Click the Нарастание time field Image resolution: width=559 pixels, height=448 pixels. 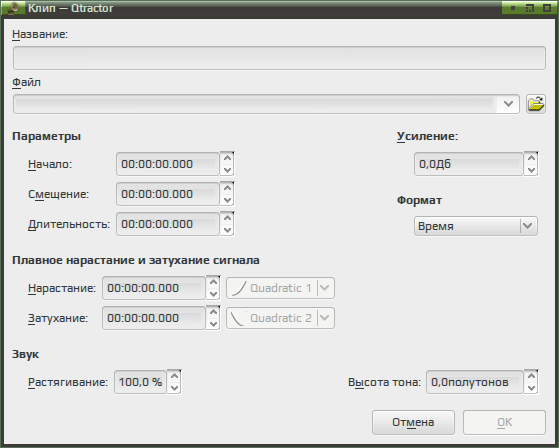tap(154, 288)
